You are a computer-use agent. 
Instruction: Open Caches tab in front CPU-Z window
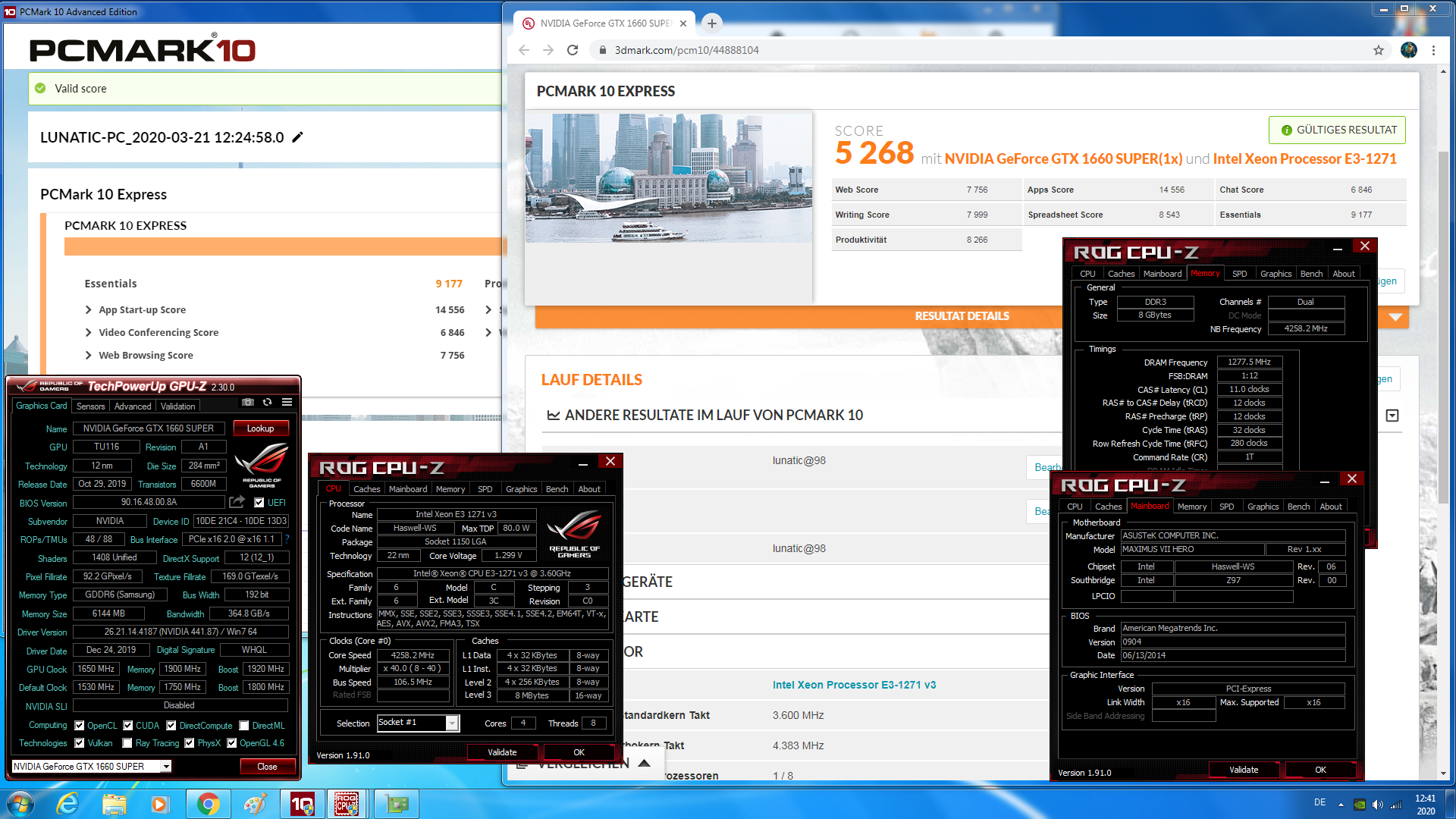367,489
